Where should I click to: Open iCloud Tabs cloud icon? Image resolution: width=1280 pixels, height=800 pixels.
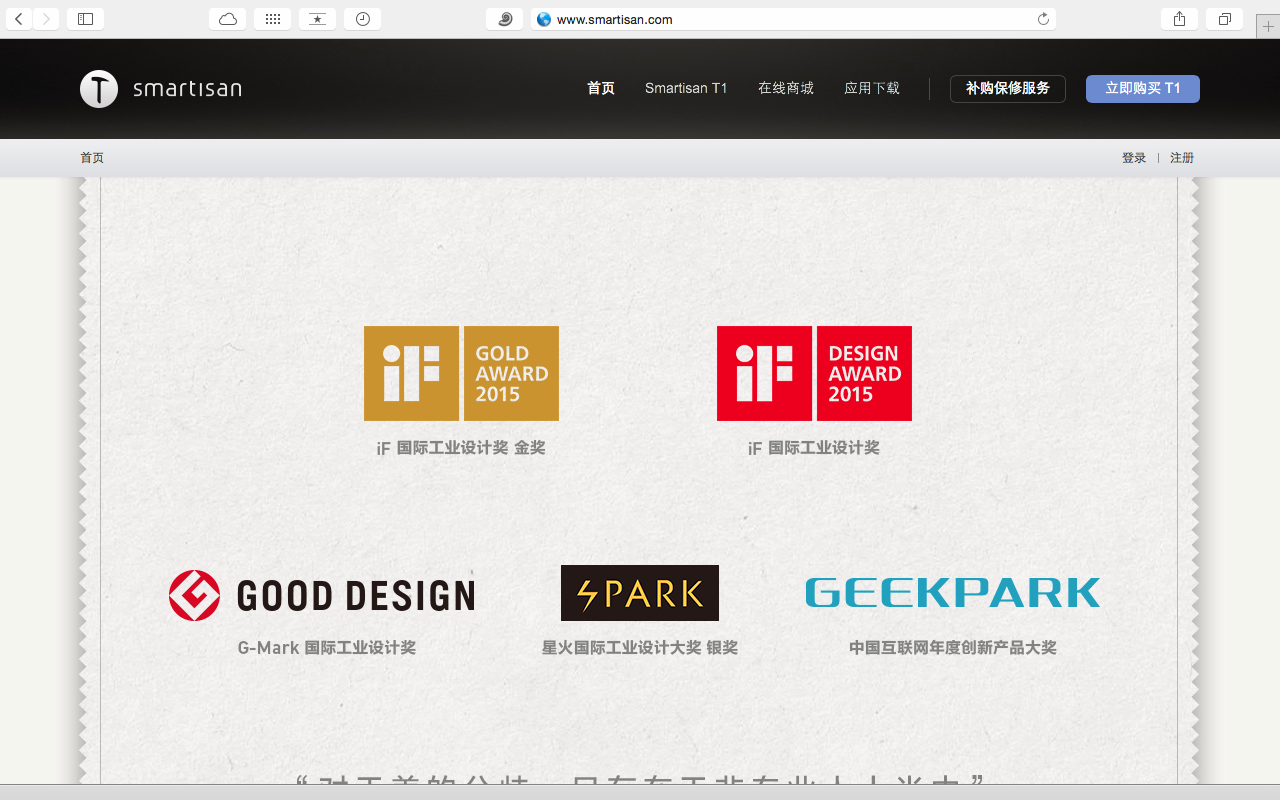[228, 19]
